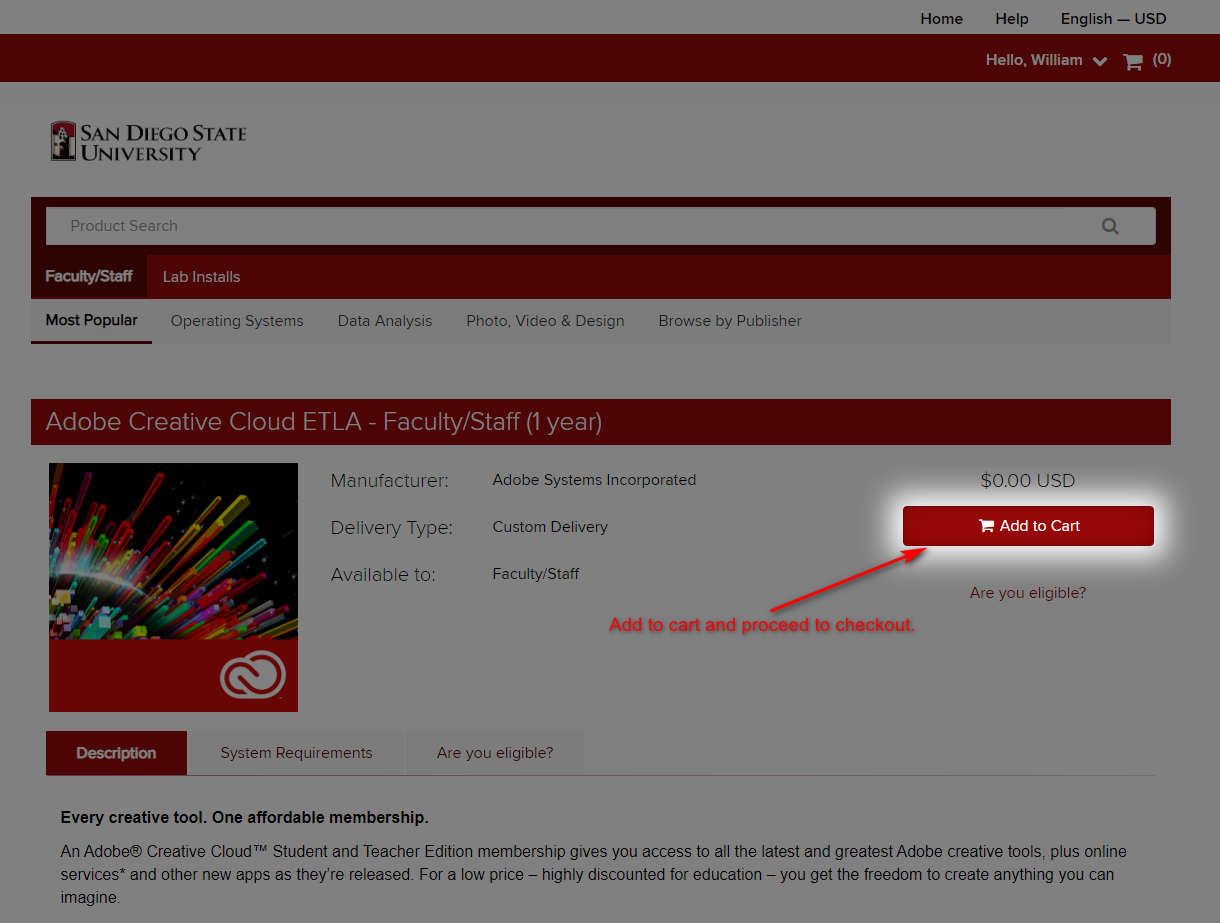Expand the Hello, William account dropdown

point(1046,60)
